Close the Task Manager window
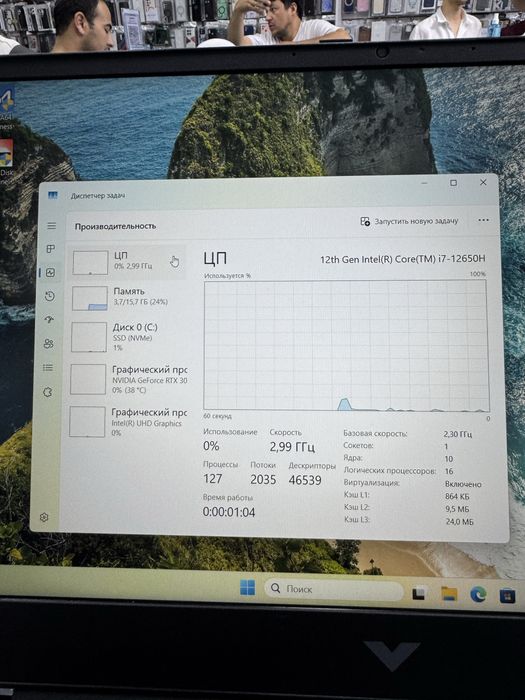525x700 pixels. [483, 182]
